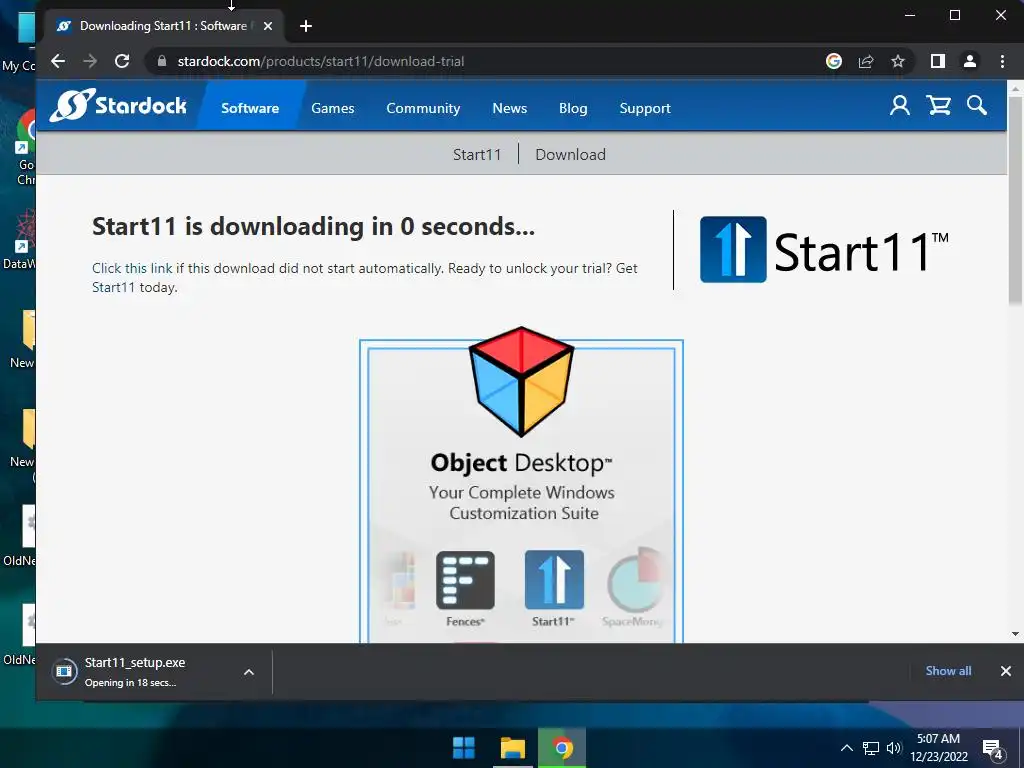Close the Downloading Start11 tab
Screen dimensions: 1024x768
click(268, 26)
